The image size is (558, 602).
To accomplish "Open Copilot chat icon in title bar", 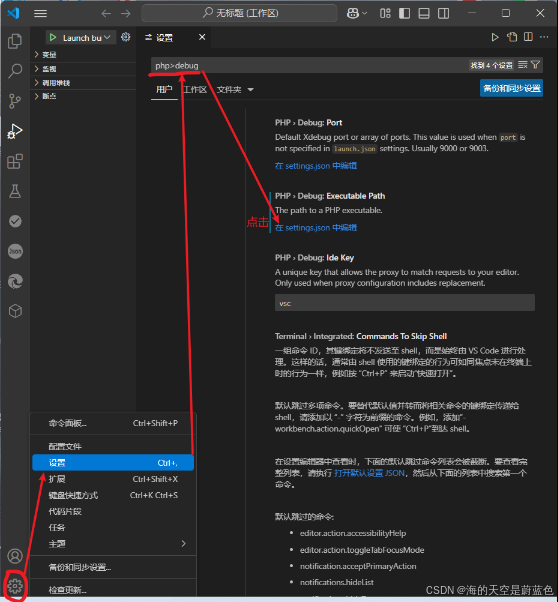I will (x=353, y=13).
